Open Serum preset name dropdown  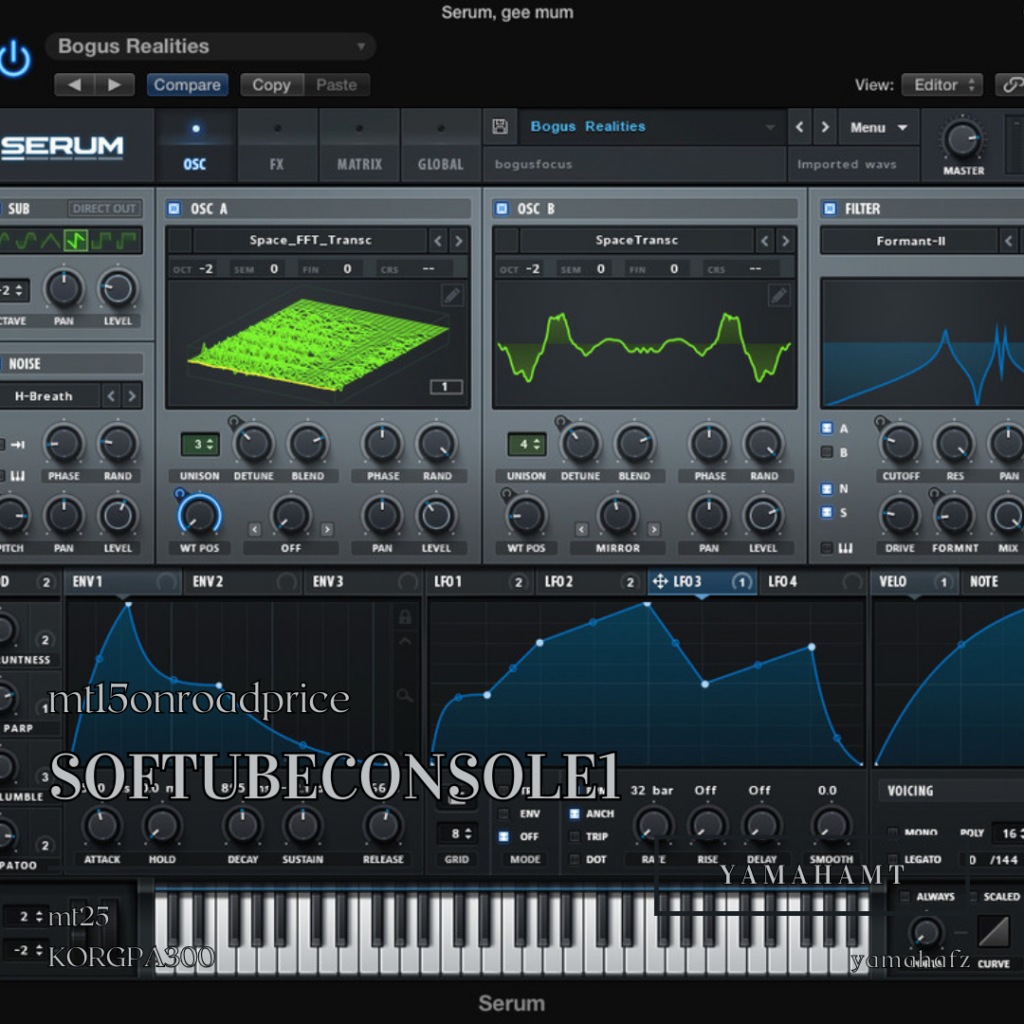pos(652,127)
